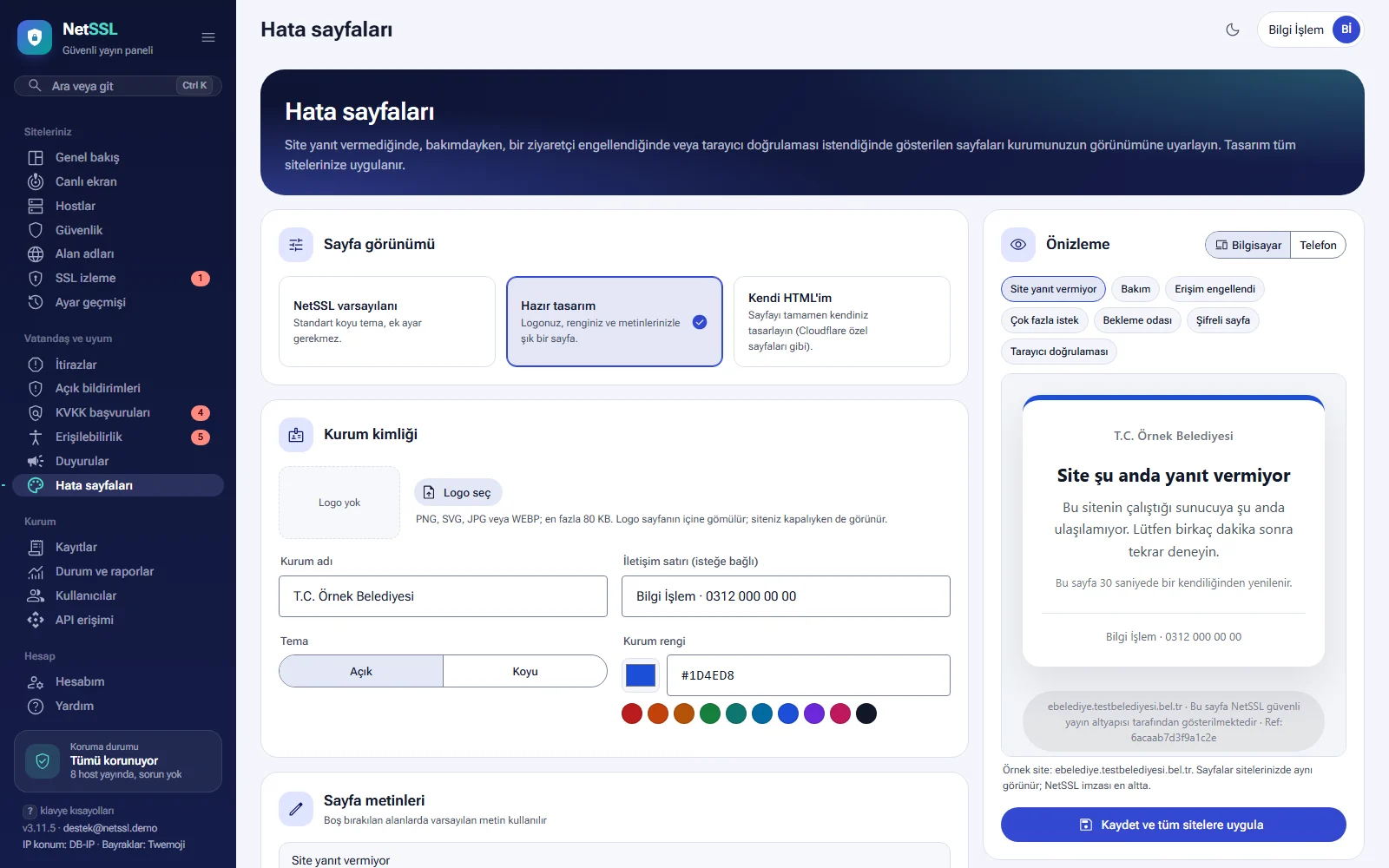Pick the purple color swatch

[x=814, y=713]
